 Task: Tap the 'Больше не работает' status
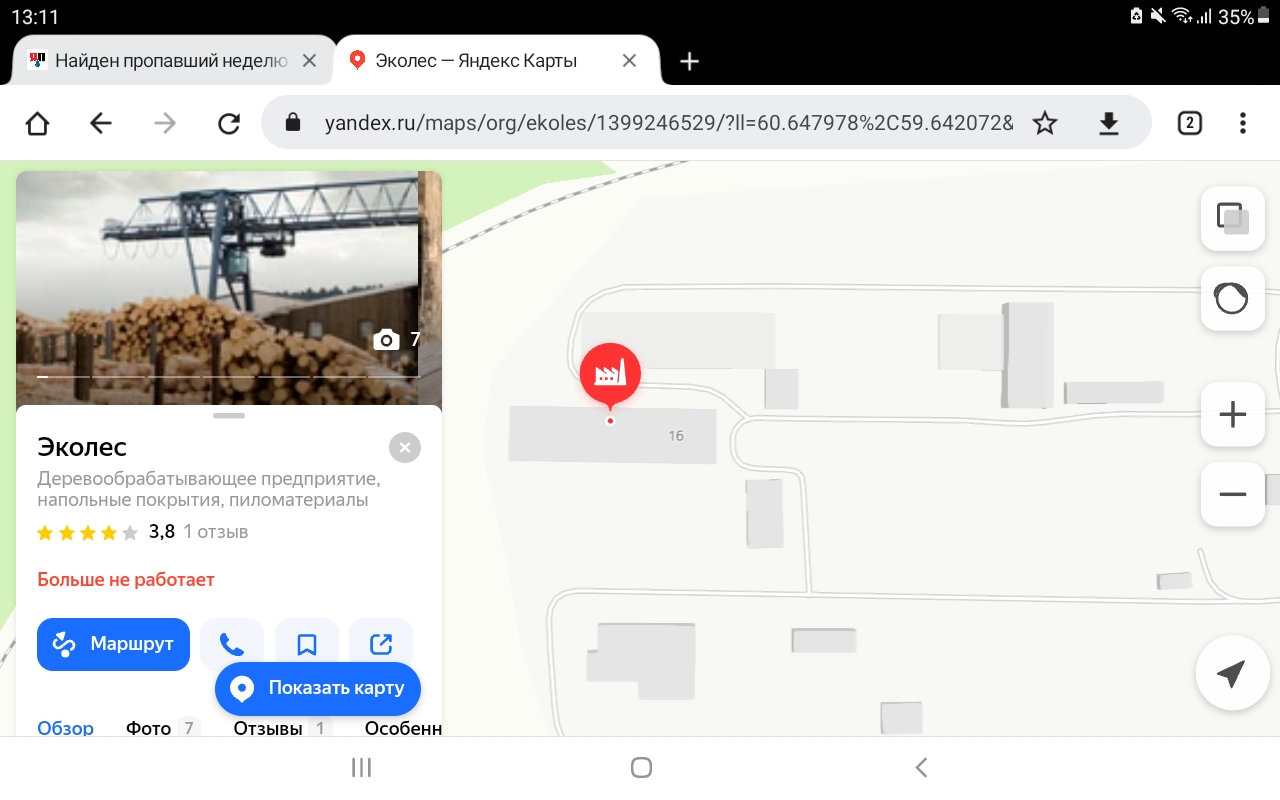coord(126,580)
